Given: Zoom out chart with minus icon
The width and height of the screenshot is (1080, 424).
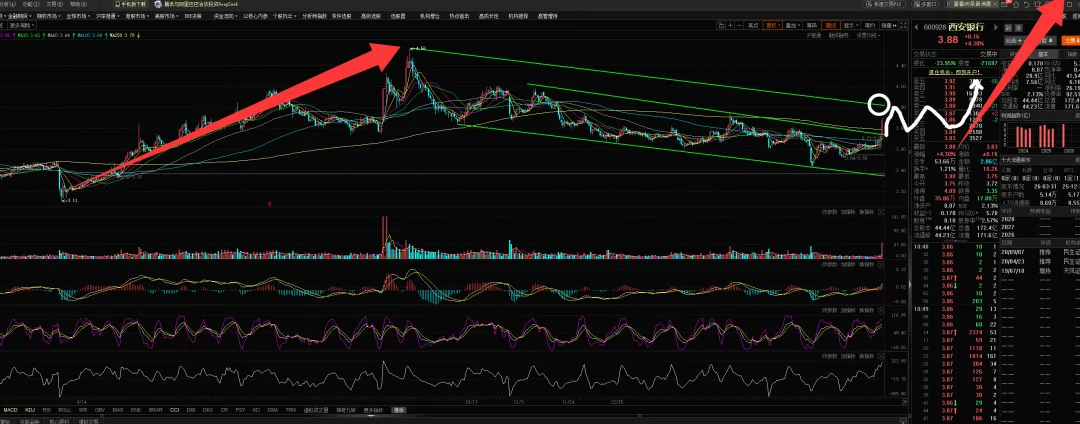Looking at the screenshot, I should click(739, 25).
